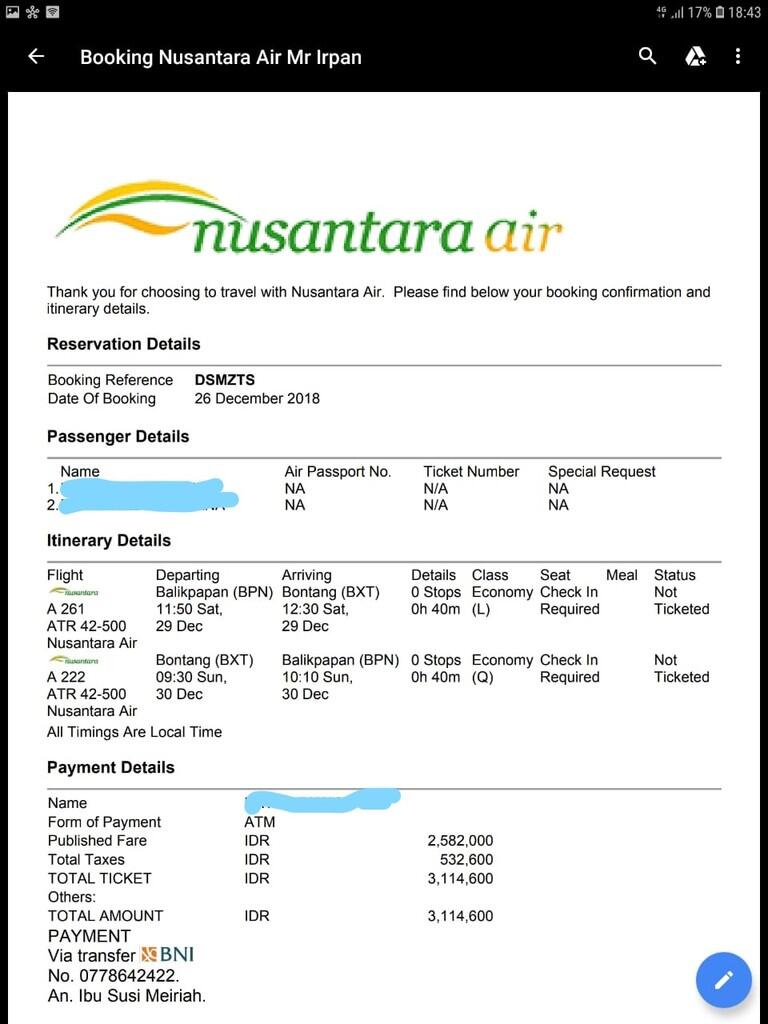
Task: Select arrival time '10:10 Sun,'
Action: coord(317,677)
